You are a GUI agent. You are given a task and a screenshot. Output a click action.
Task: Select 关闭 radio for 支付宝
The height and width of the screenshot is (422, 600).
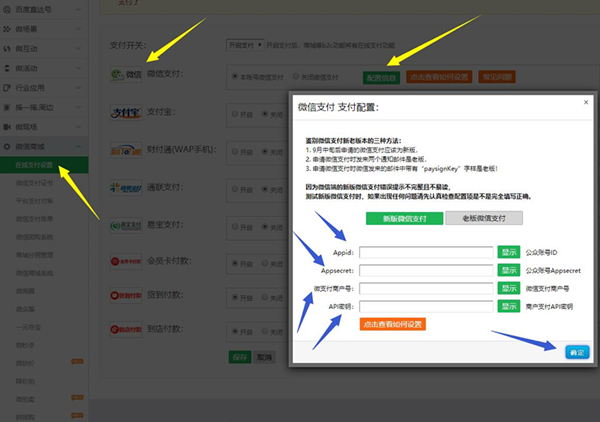point(265,114)
